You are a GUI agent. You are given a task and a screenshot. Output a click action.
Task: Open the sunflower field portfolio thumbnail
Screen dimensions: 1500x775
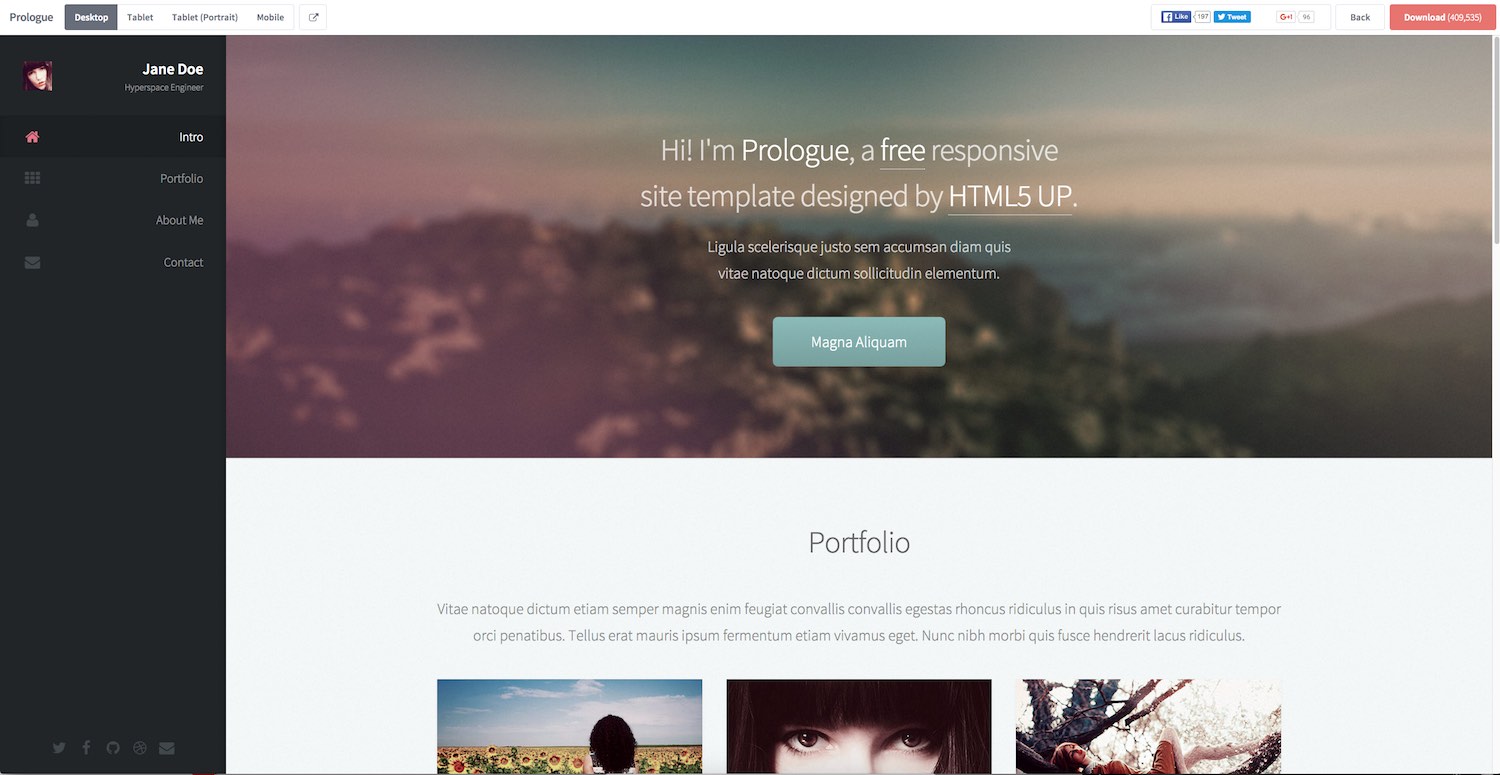coord(569,727)
